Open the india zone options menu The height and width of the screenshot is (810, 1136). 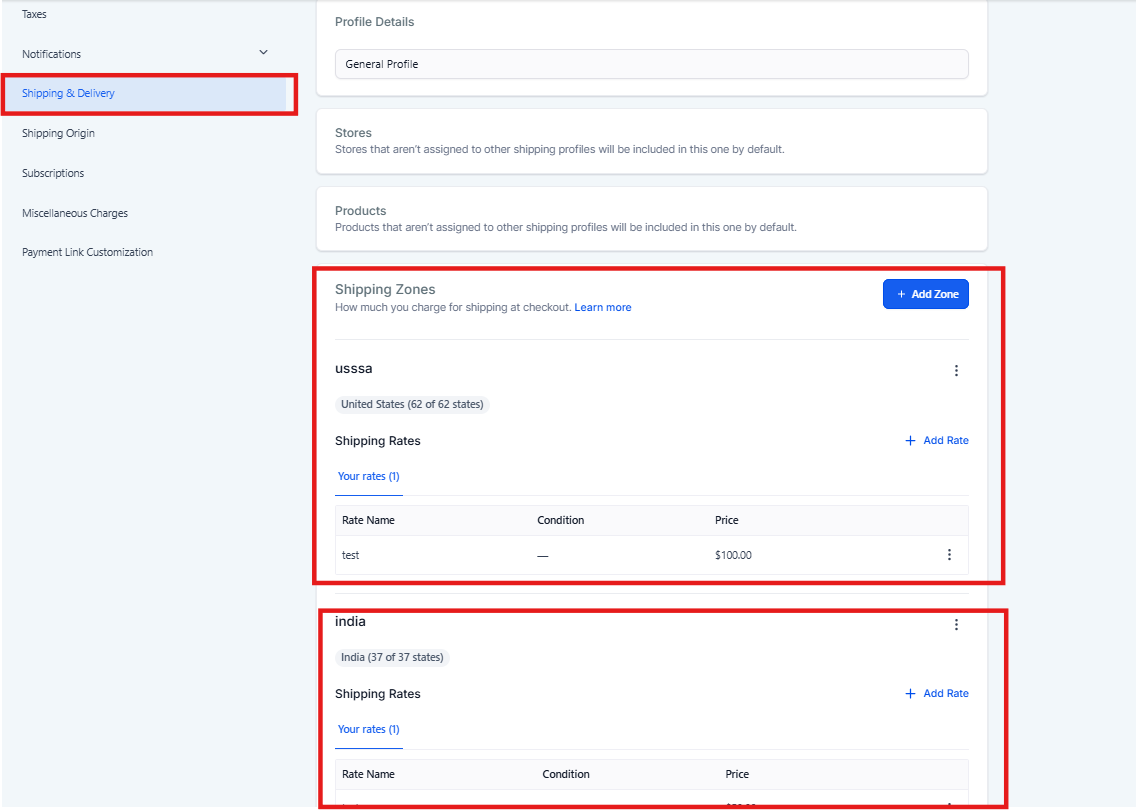(x=956, y=625)
